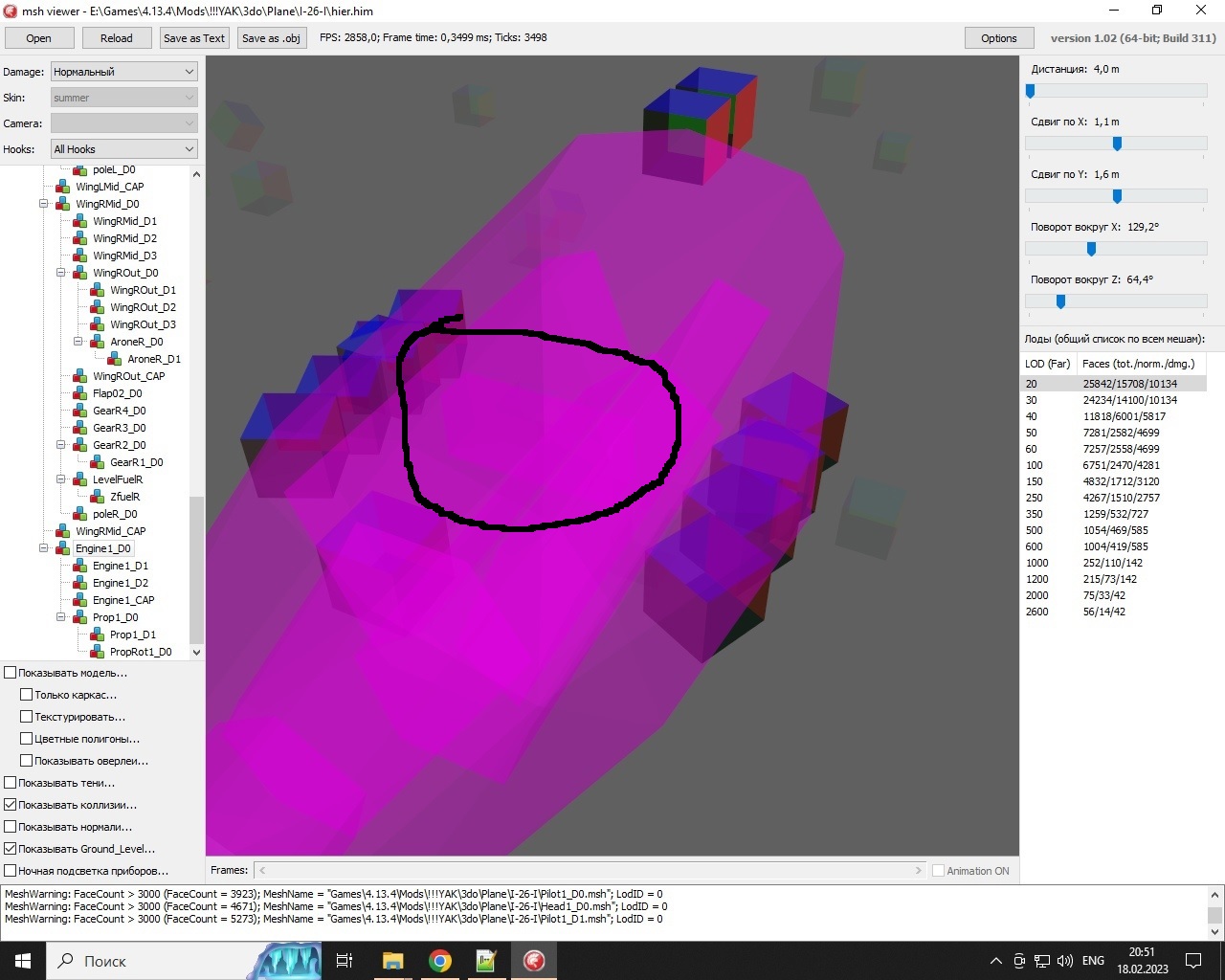1225x980 pixels.
Task: Click the Поворот вокруг Z slider handle
Action: pos(1060,301)
